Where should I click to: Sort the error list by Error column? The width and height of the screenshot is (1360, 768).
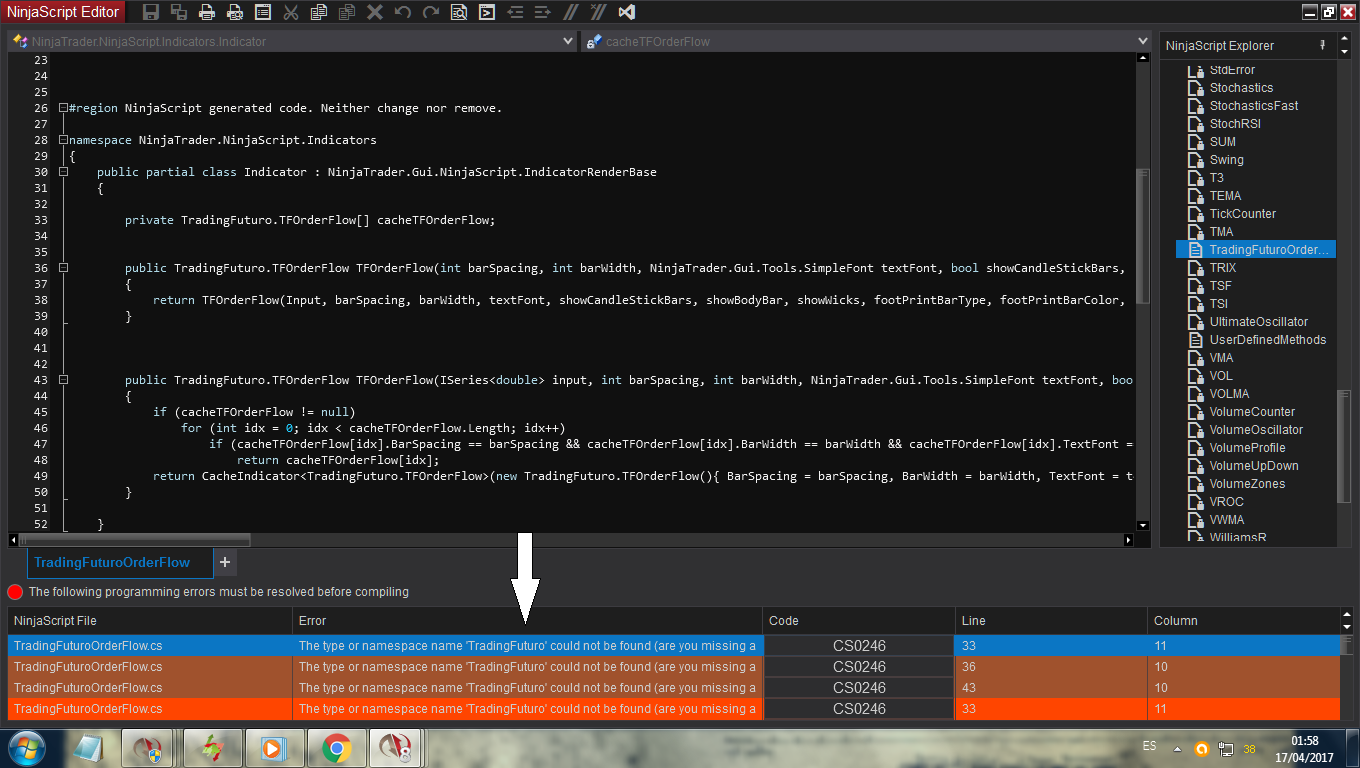pos(527,621)
